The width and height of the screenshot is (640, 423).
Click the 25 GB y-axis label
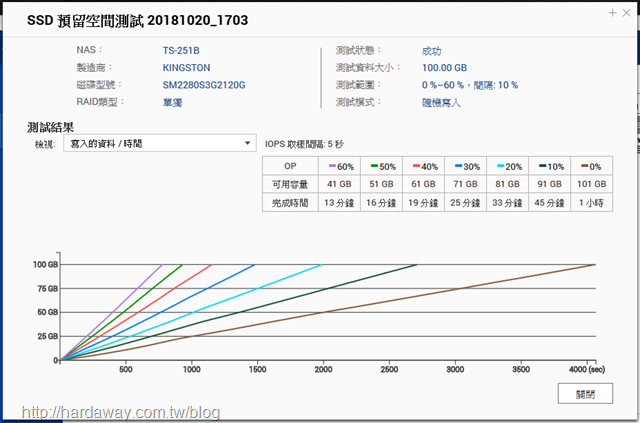coord(47,336)
